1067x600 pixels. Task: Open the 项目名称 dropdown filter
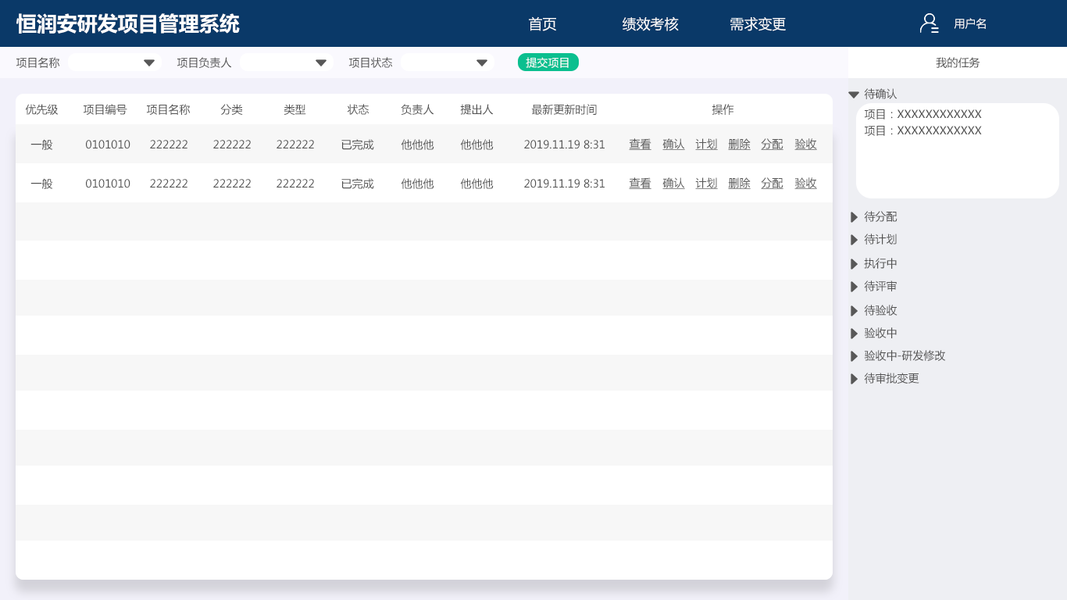tap(114, 63)
